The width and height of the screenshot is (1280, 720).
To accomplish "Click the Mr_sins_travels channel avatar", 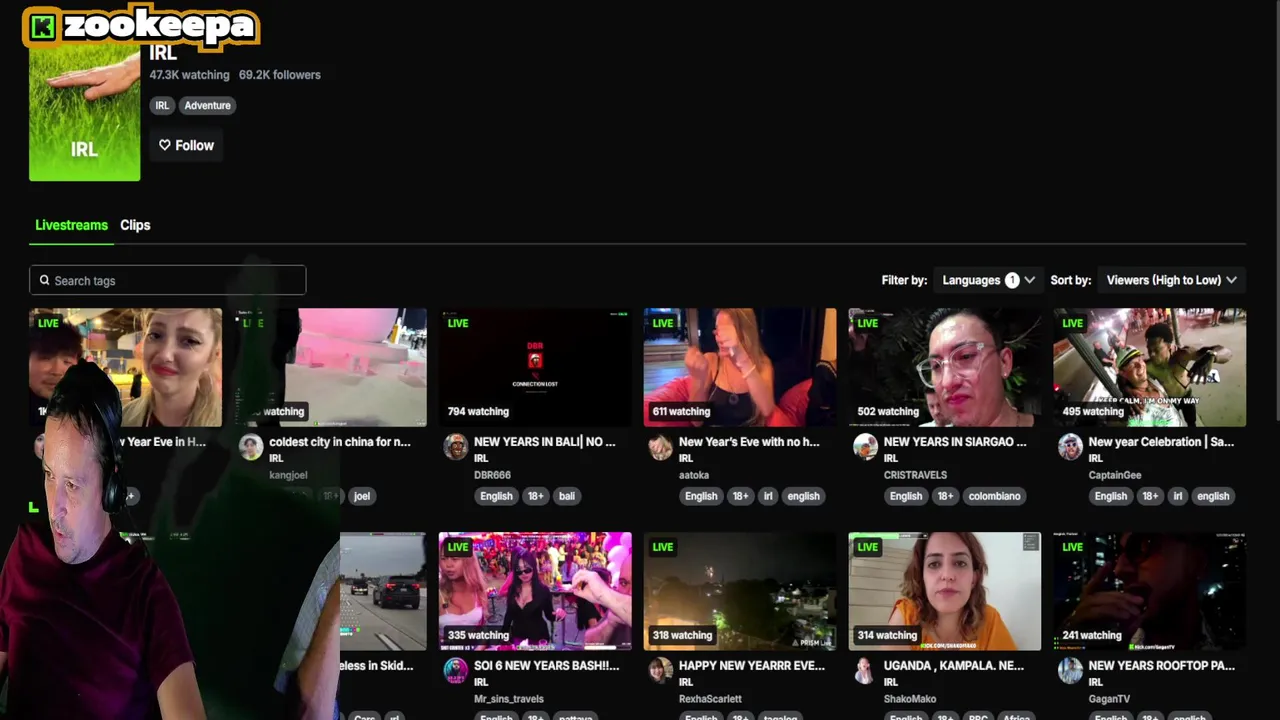I will coord(455,671).
